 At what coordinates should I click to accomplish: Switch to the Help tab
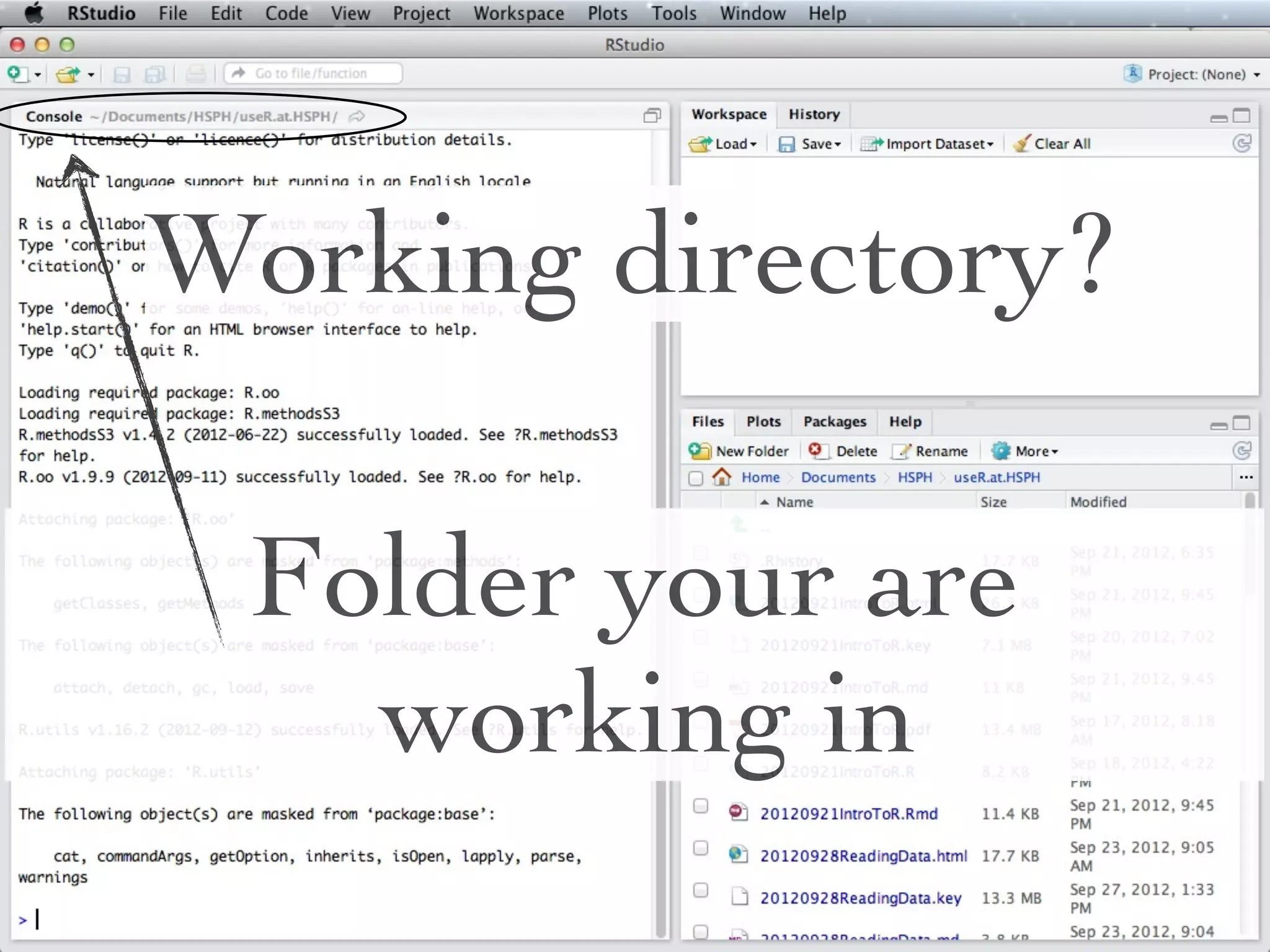click(x=905, y=421)
